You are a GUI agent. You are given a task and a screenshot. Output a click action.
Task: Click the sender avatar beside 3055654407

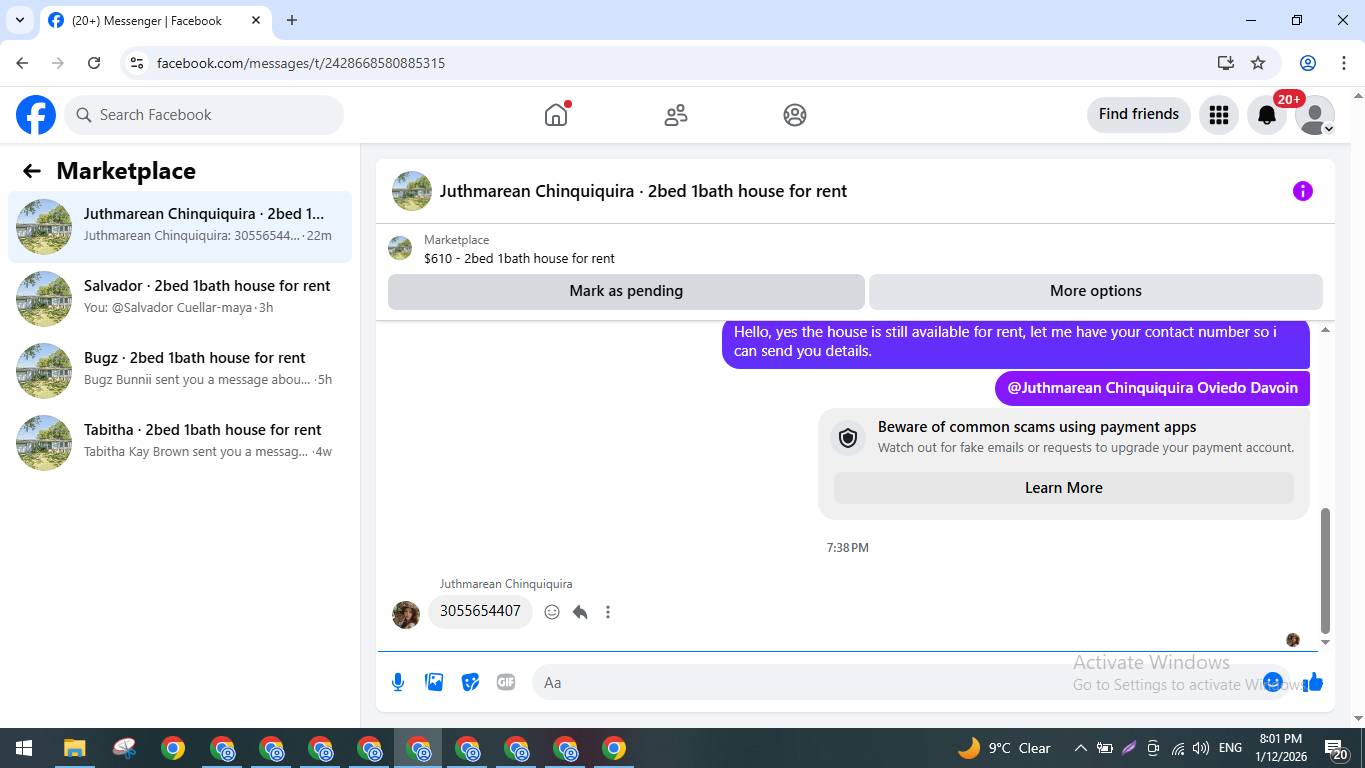pyautogui.click(x=406, y=614)
